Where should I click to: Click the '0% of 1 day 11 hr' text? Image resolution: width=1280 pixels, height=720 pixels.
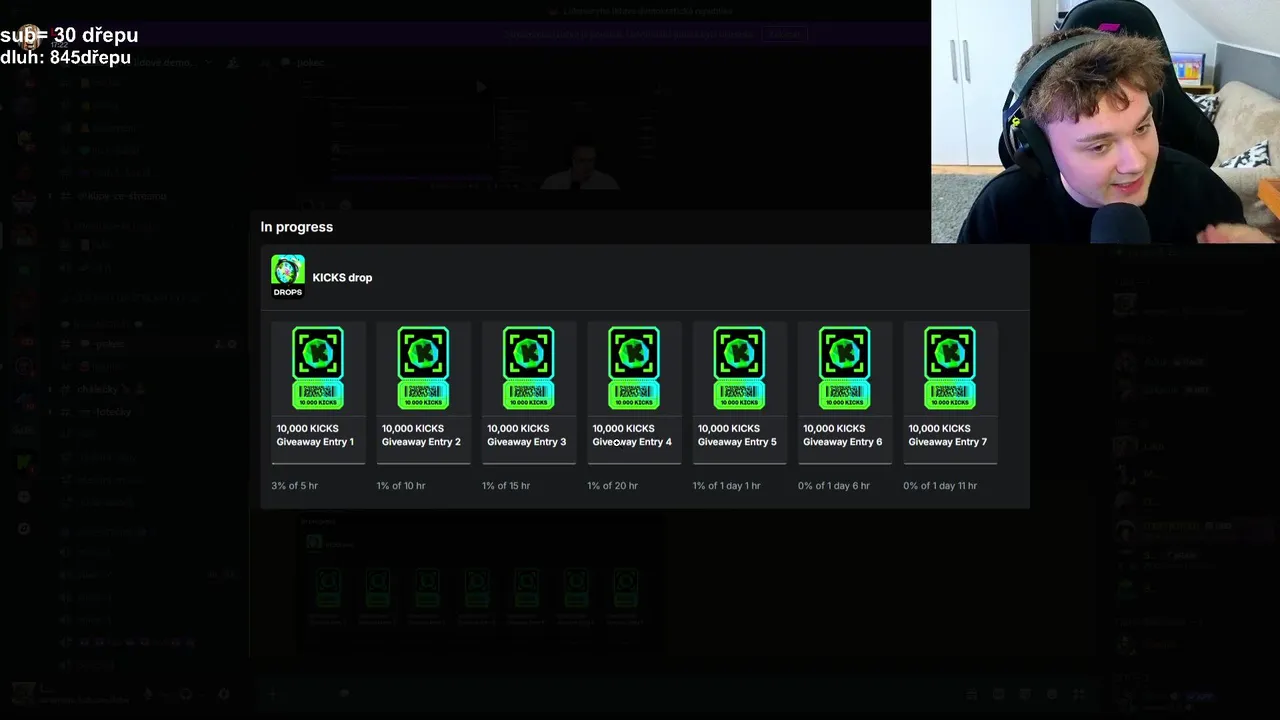coord(940,485)
